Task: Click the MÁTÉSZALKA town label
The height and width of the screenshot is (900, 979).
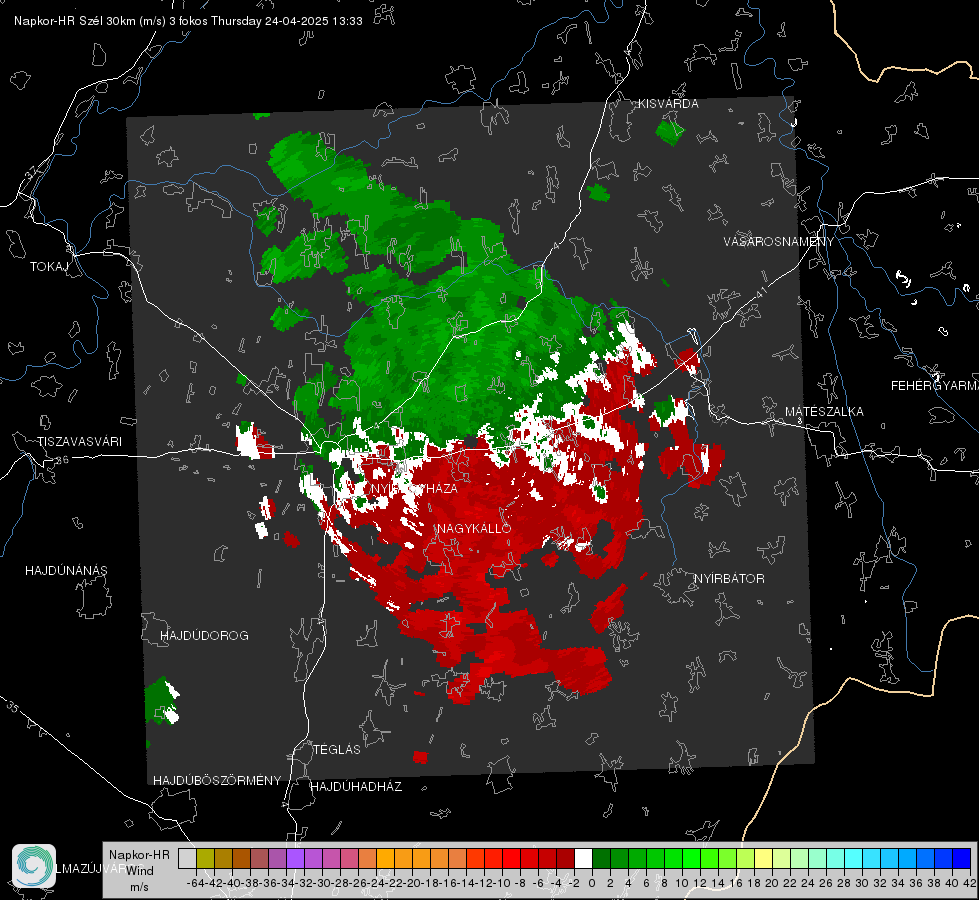Action: (824, 412)
